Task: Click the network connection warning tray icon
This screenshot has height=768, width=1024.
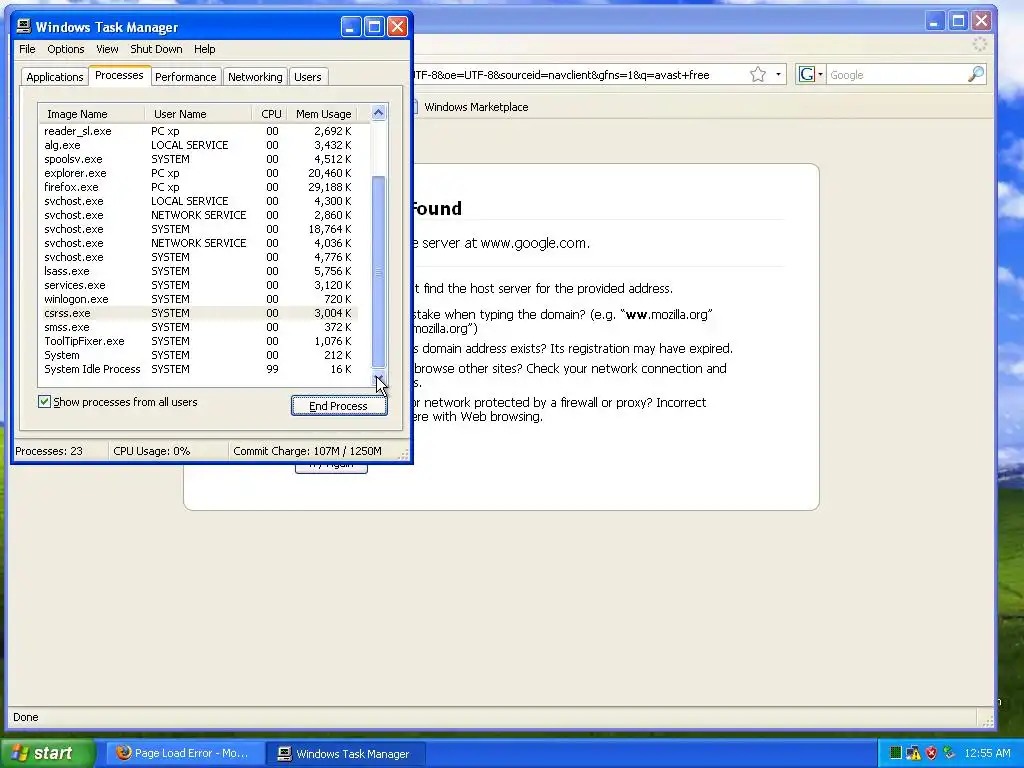Action: 913,753
